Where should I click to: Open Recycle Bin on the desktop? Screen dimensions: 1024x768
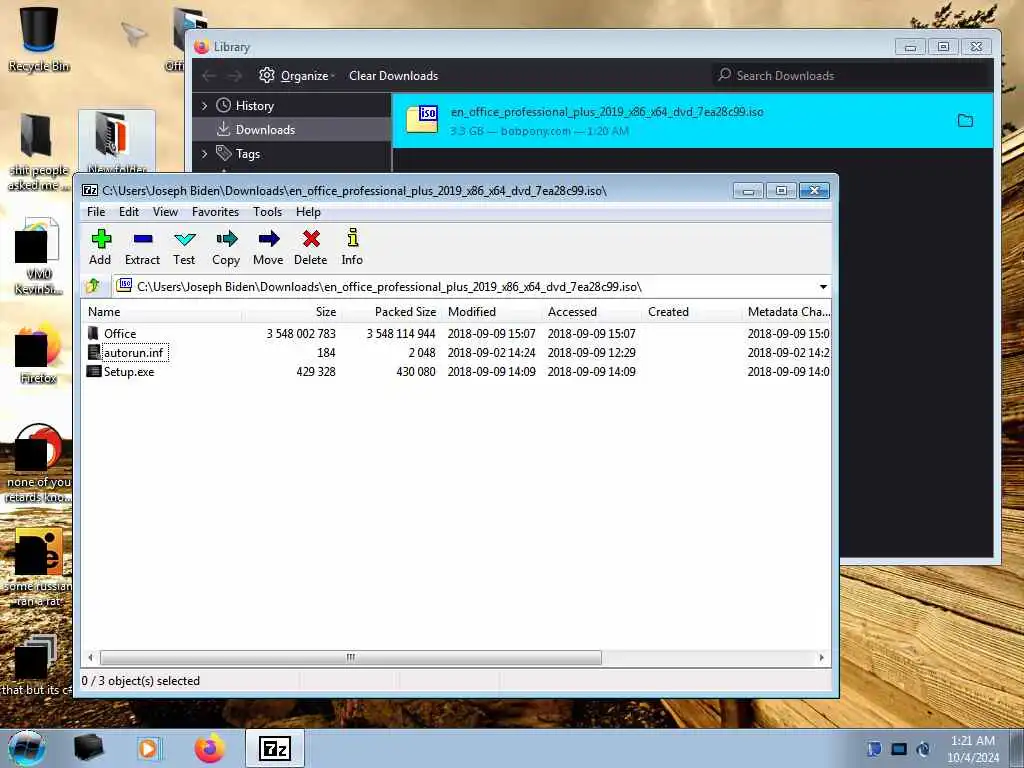39,38
